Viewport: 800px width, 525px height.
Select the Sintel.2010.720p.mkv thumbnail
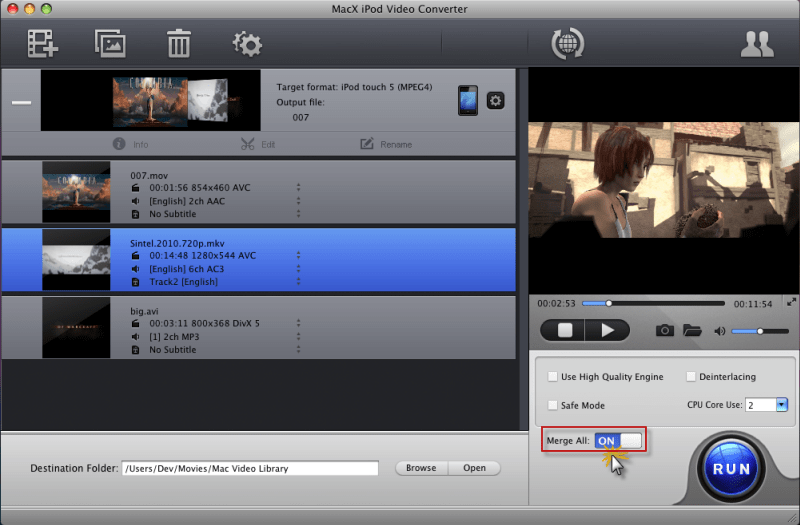(76, 260)
